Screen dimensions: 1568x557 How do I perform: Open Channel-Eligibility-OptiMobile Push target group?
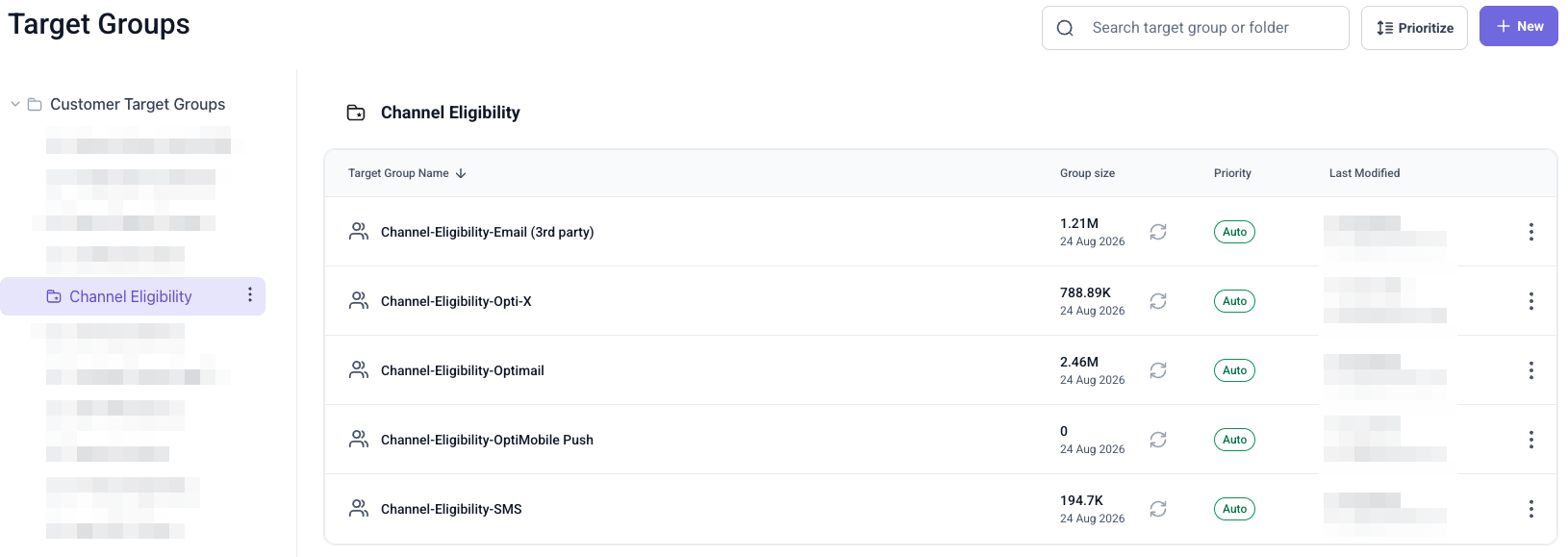pyautogui.click(x=487, y=440)
